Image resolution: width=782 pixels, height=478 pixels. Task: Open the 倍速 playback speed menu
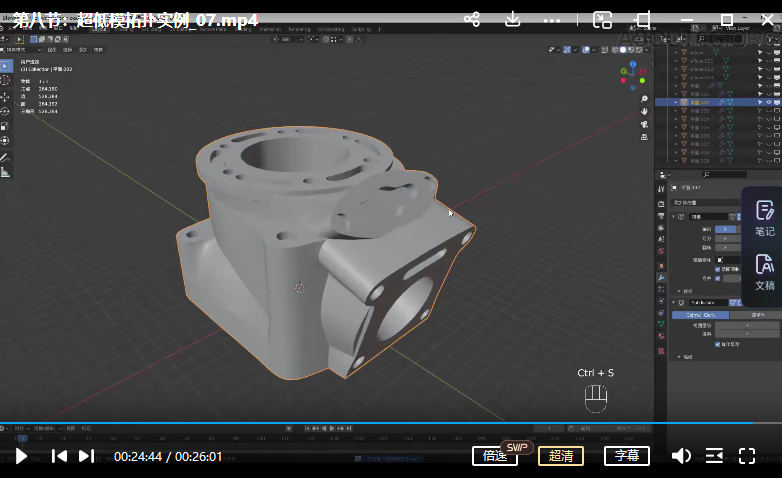pos(495,456)
